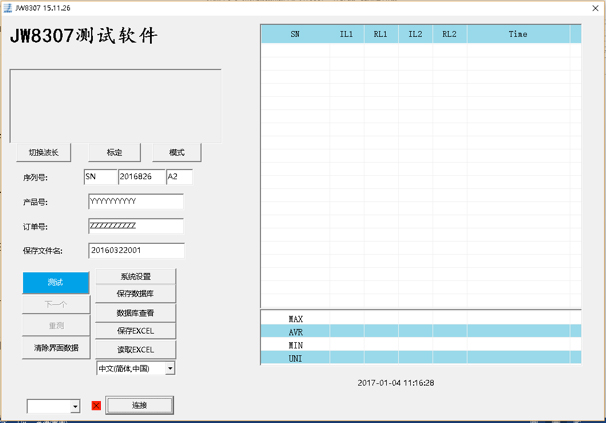Viewport: 606px width, 423px height.
Task: Open 数据库查看 database viewer
Action: pyautogui.click(x=136, y=313)
